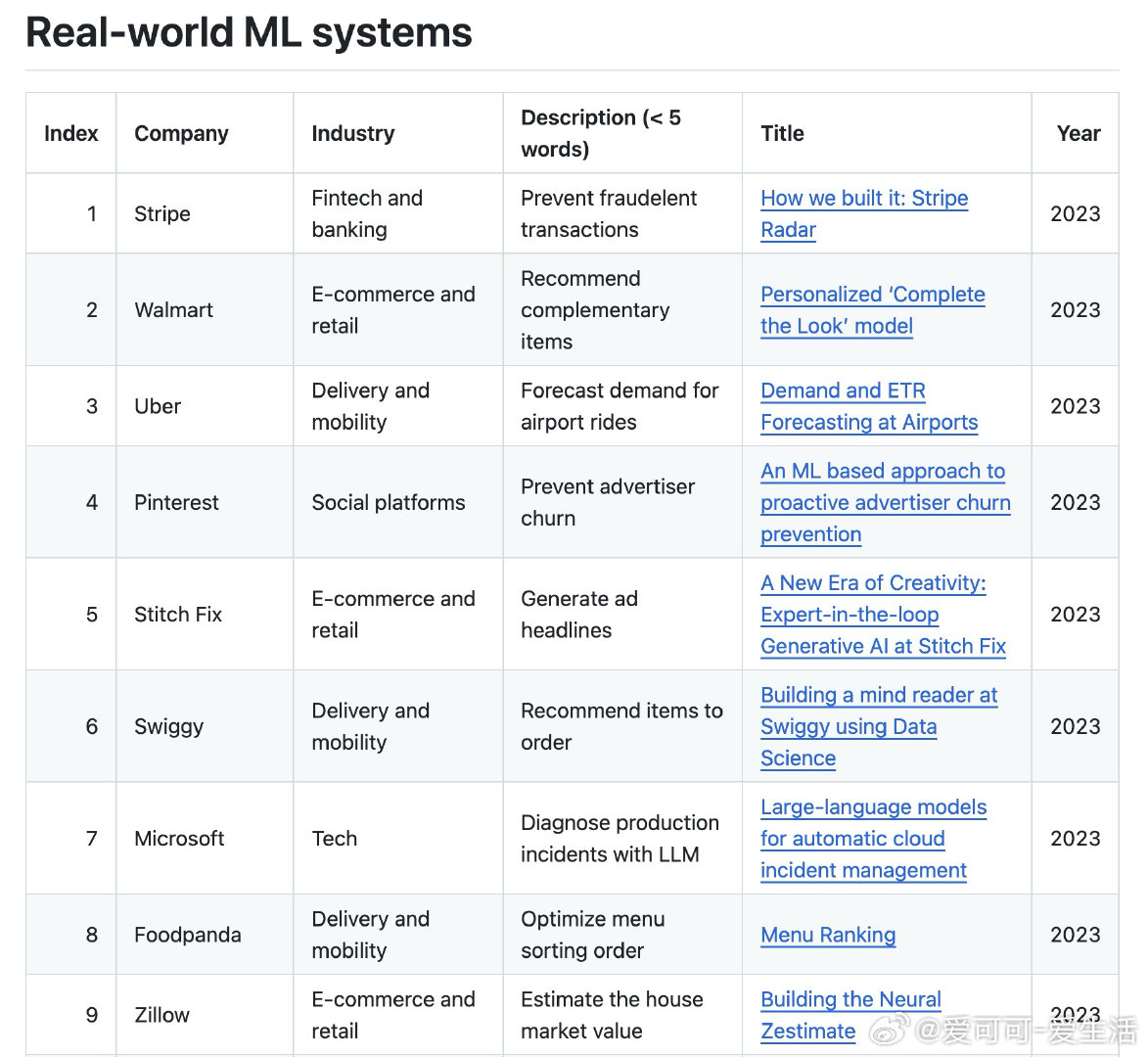This screenshot has height=1057, width=1148.
Task: Click index number 1 in the Stripe row
Action: pyautogui.click(x=92, y=213)
